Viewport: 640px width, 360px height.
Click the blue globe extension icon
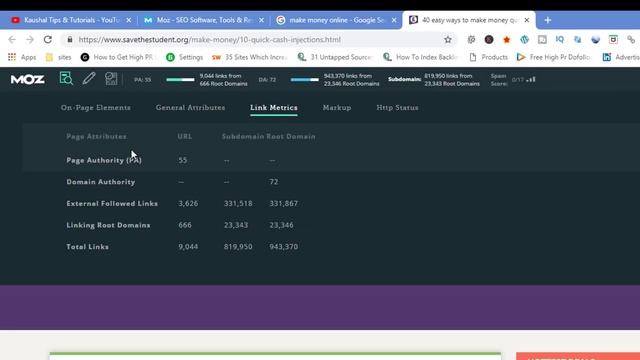click(x=596, y=40)
